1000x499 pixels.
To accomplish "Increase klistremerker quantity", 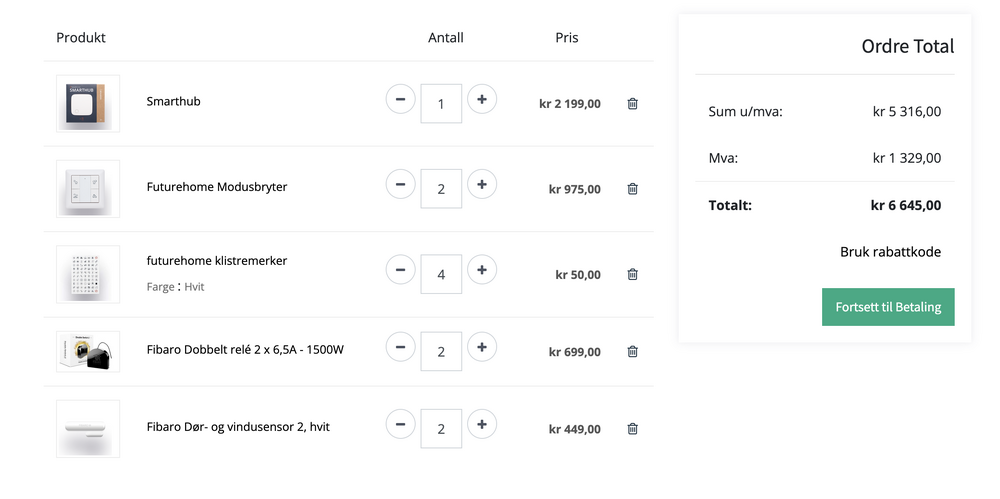I will [x=482, y=270].
